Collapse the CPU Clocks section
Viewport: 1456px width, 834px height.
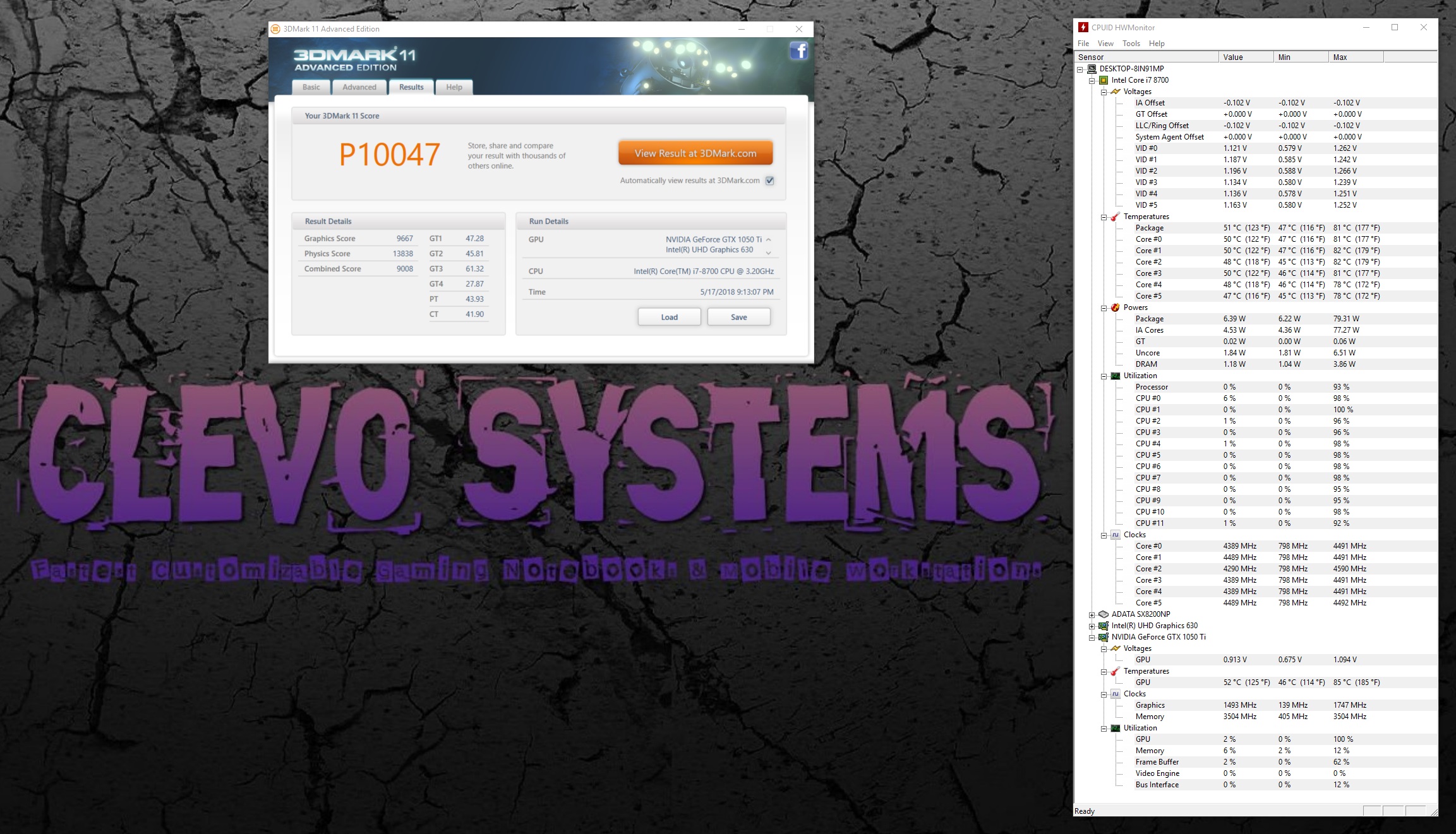(x=1104, y=535)
